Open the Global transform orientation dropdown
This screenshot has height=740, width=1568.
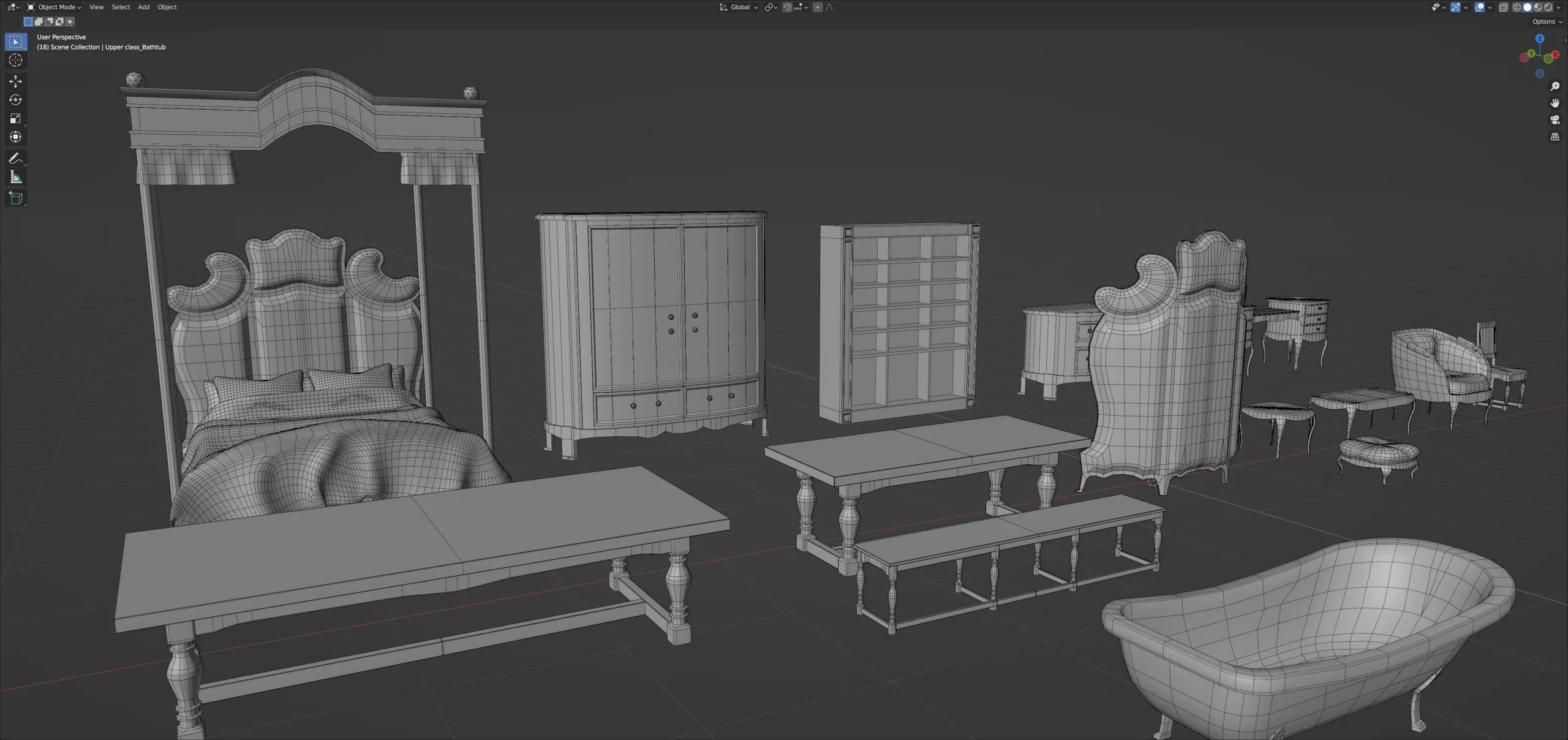739,7
